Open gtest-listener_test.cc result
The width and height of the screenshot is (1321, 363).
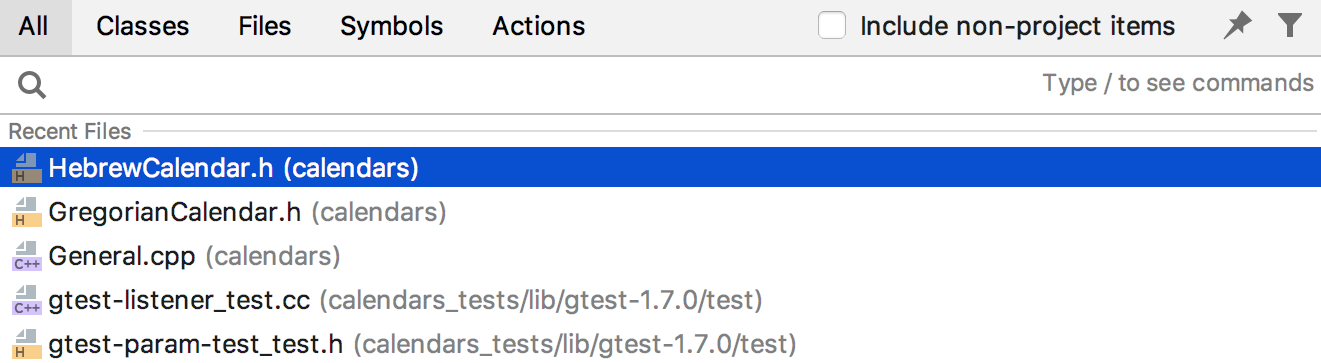click(x=660, y=299)
